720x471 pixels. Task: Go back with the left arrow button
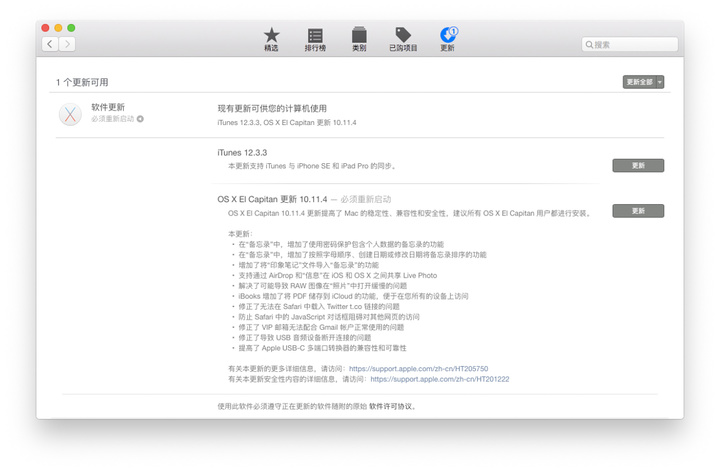pos(50,44)
